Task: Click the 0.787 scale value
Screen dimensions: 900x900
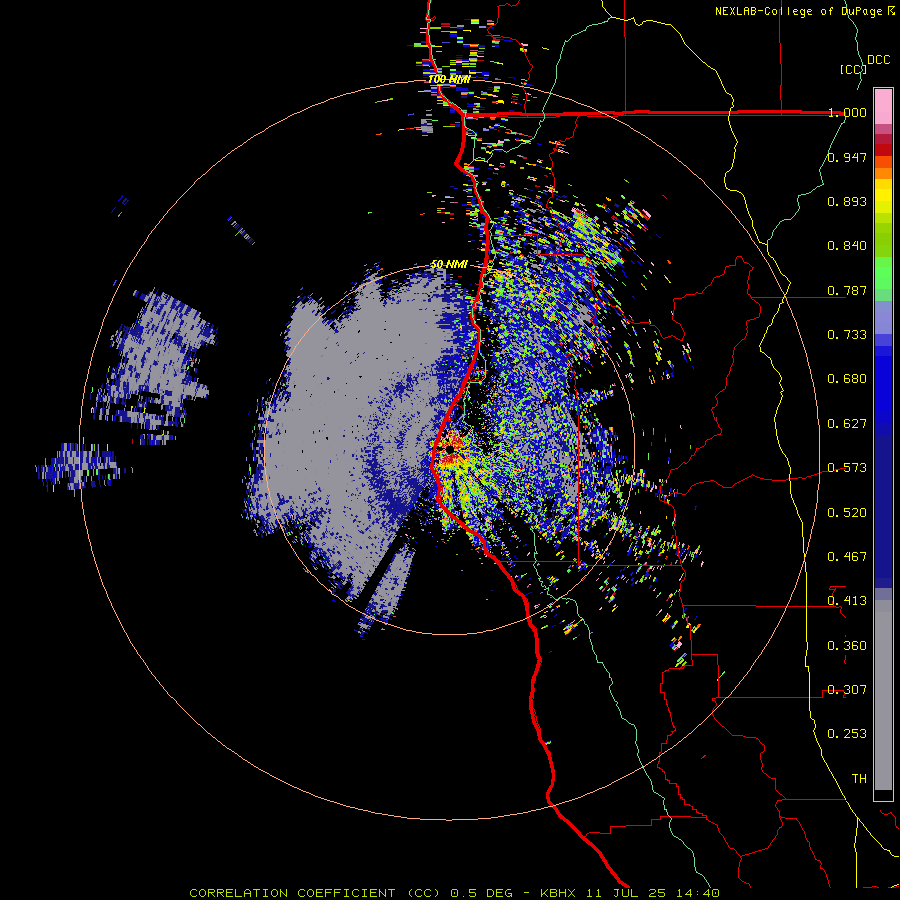Action: coord(847,290)
